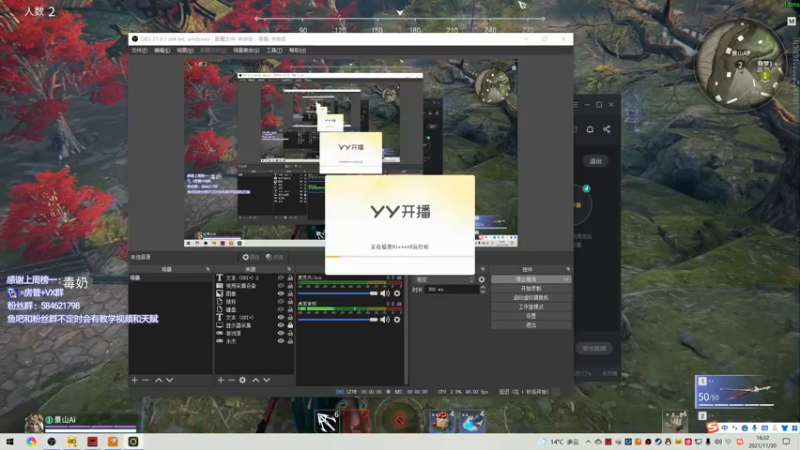Open the 滤镜 filters toolbar button

(274, 257)
